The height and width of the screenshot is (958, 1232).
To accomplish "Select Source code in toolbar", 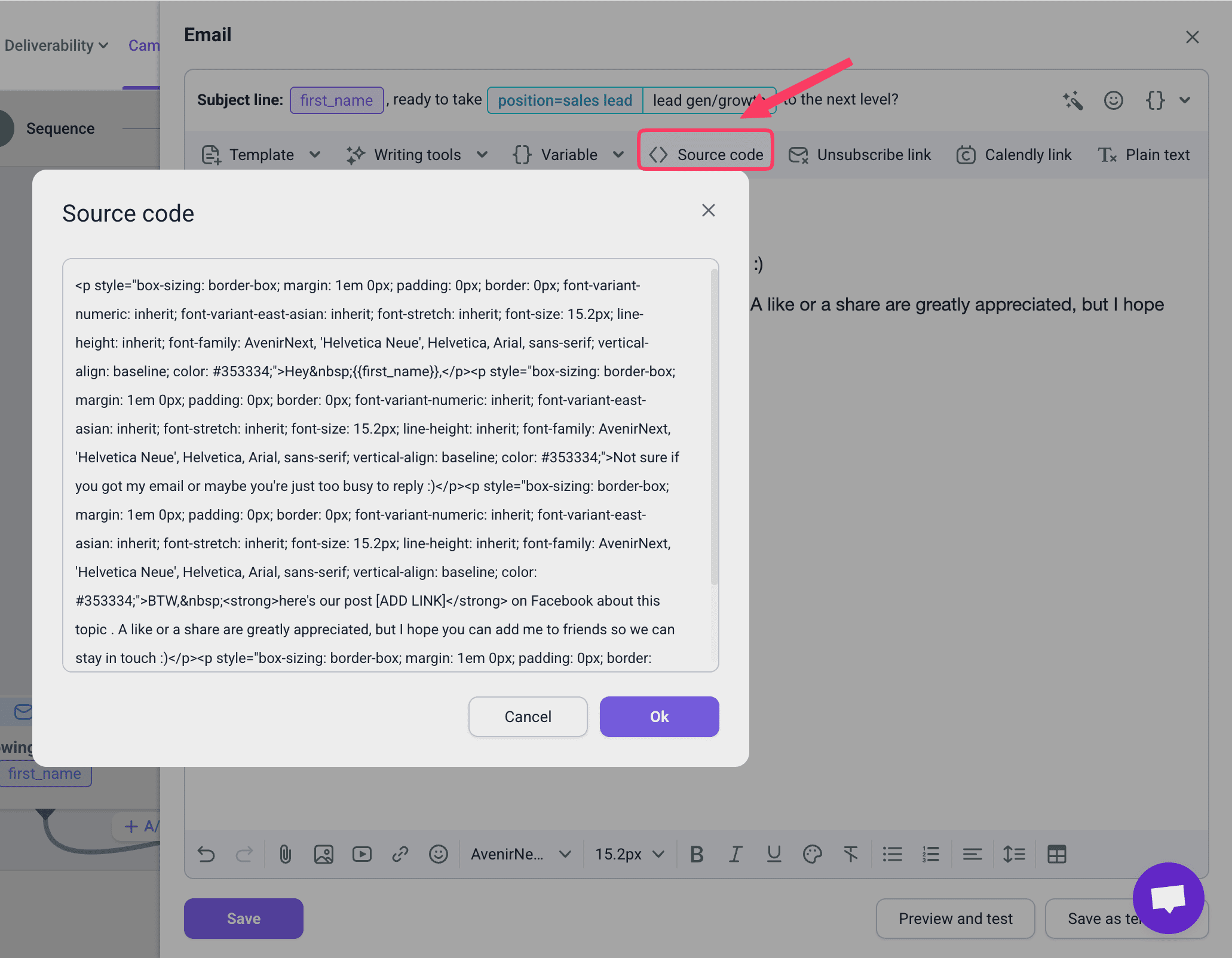I will (x=706, y=155).
